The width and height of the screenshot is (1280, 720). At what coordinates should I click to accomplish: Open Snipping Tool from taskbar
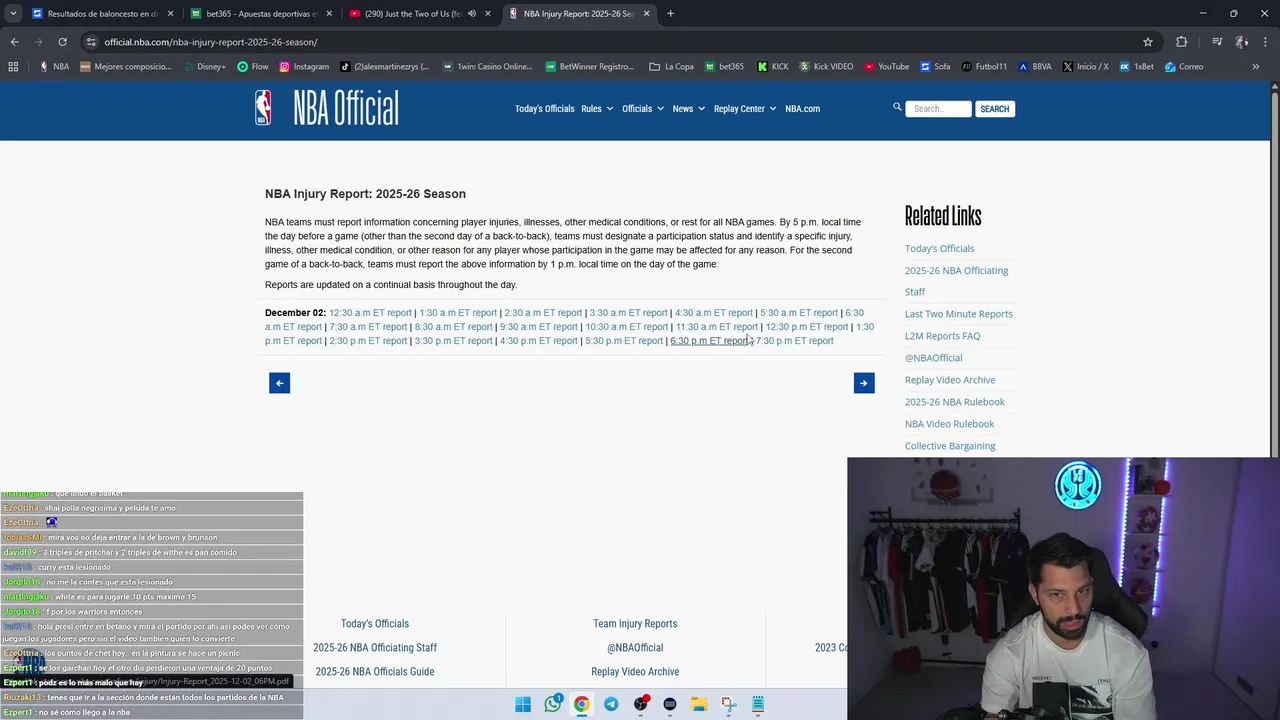(x=729, y=704)
